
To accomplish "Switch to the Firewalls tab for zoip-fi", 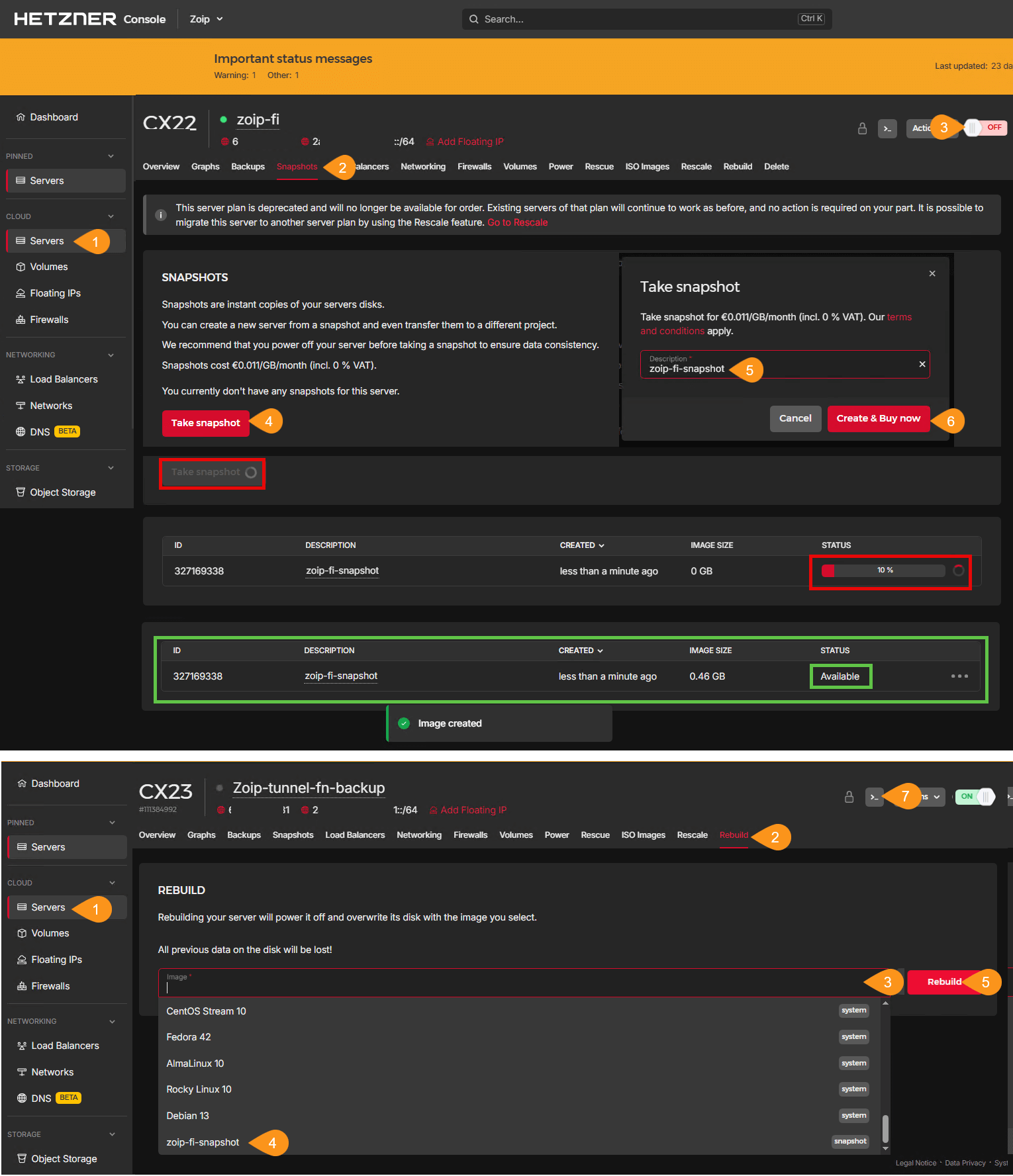I will pyautogui.click(x=474, y=167).
